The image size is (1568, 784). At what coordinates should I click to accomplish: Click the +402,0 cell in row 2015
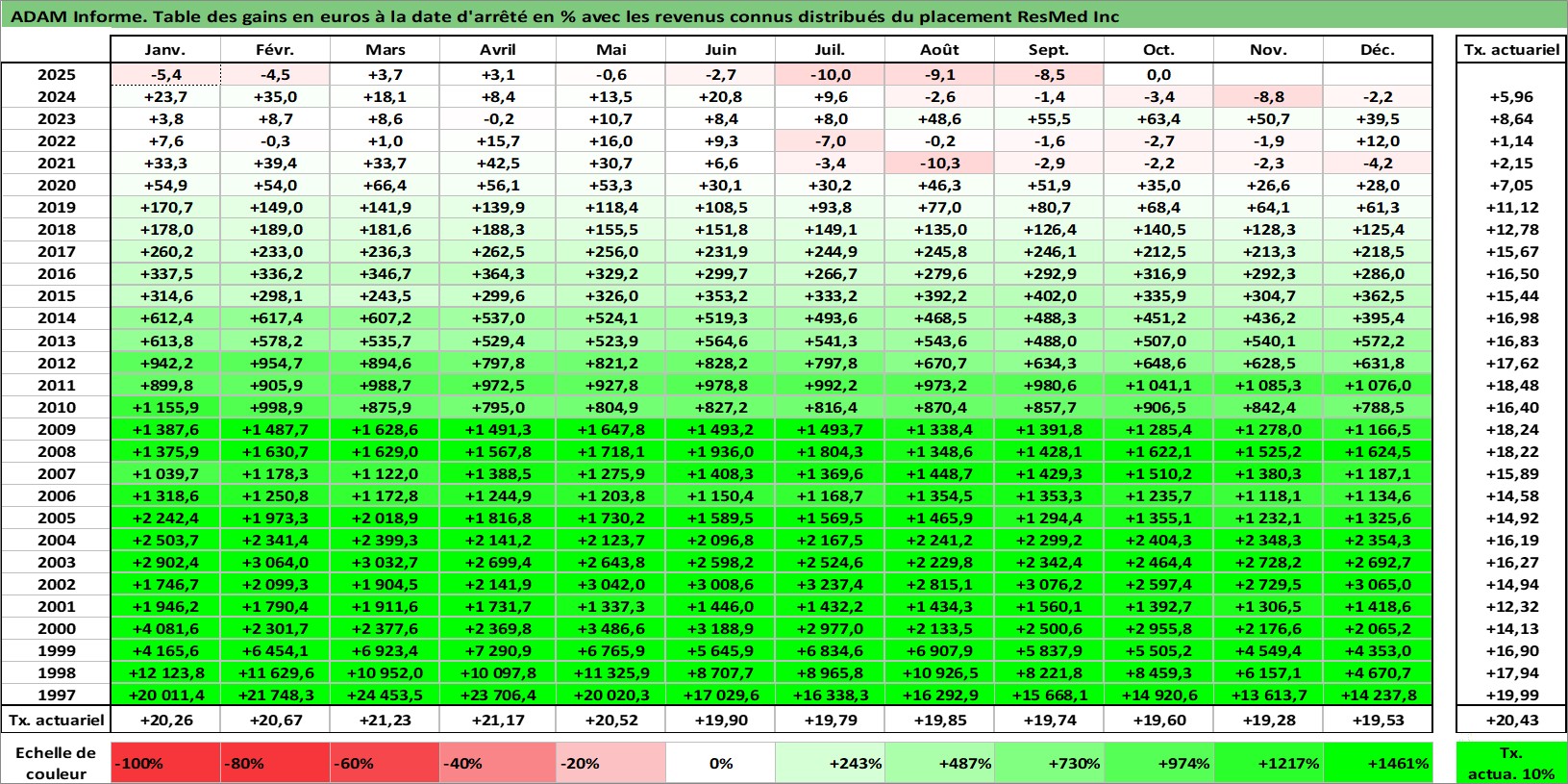click(1049, 295)
